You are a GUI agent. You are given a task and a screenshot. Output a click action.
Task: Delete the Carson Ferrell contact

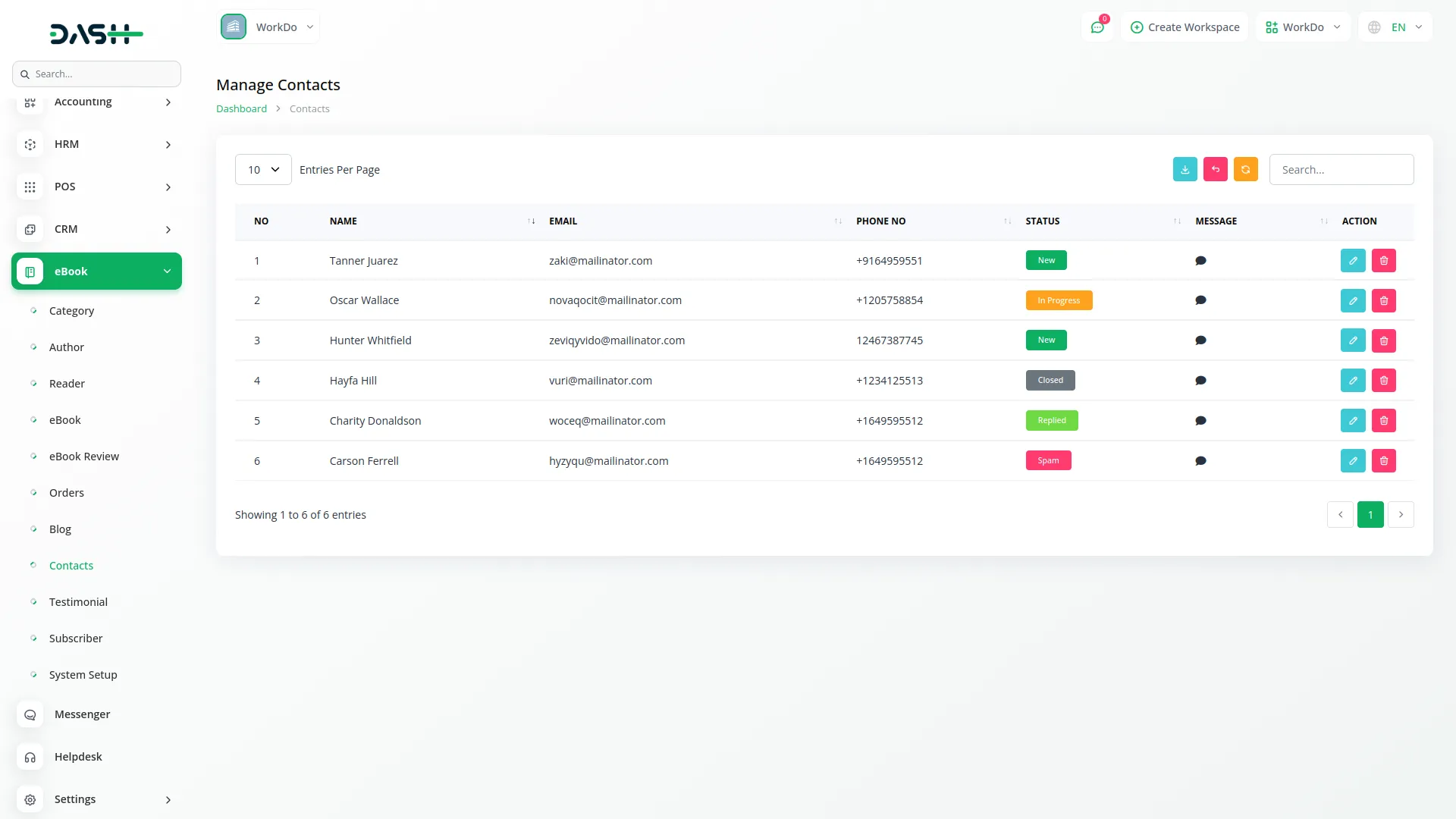tap(1383, 460)
